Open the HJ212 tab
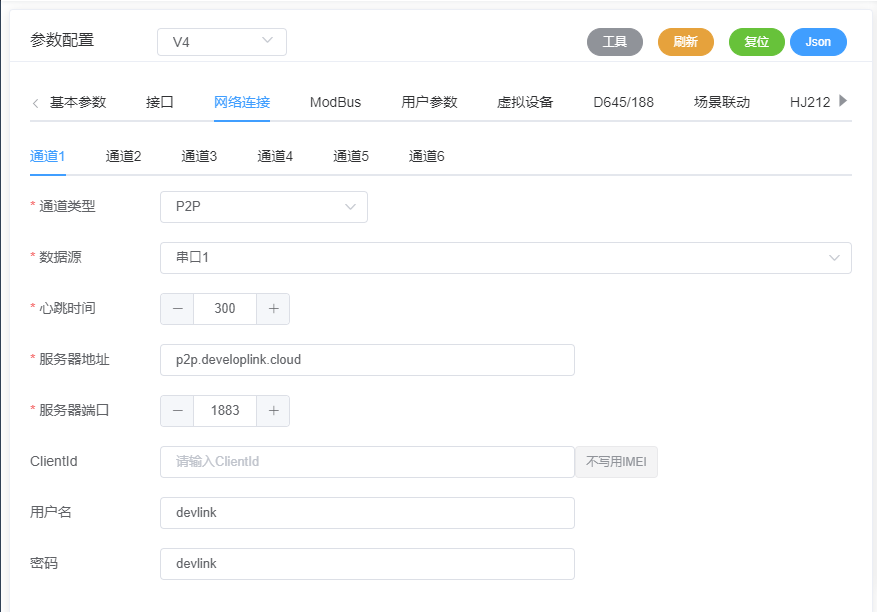 point(810,101)
